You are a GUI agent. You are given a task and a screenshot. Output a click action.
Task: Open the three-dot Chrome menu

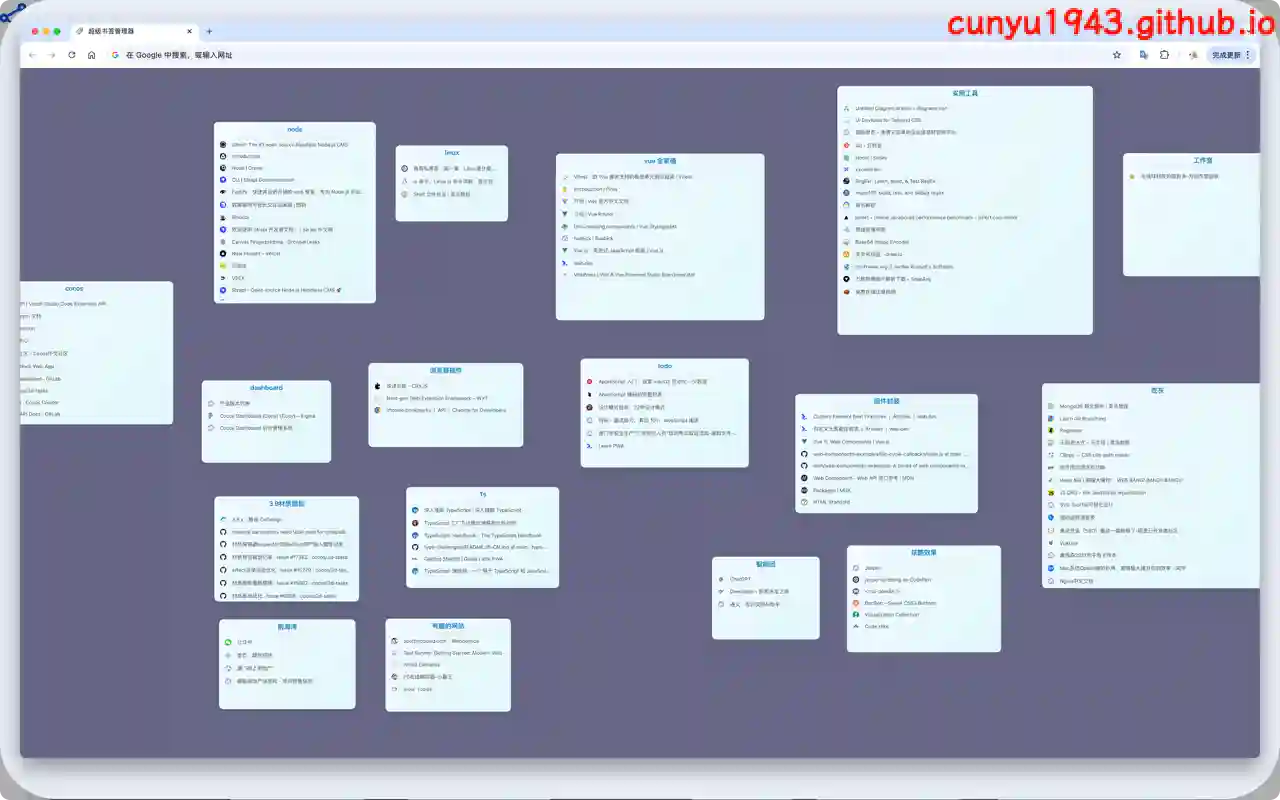tap(1247, 55)
